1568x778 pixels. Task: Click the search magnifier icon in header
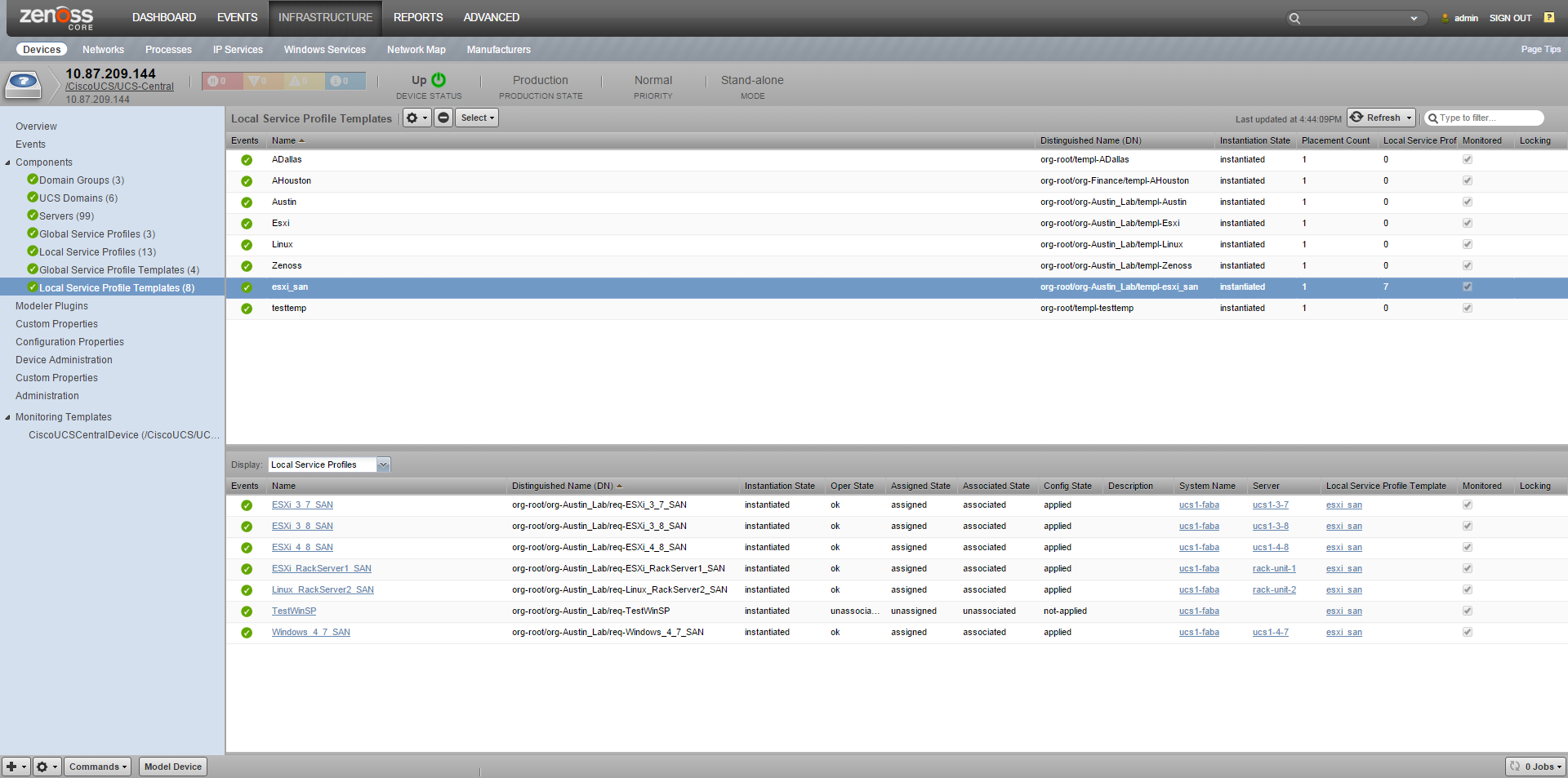(x=1294, y=18)
